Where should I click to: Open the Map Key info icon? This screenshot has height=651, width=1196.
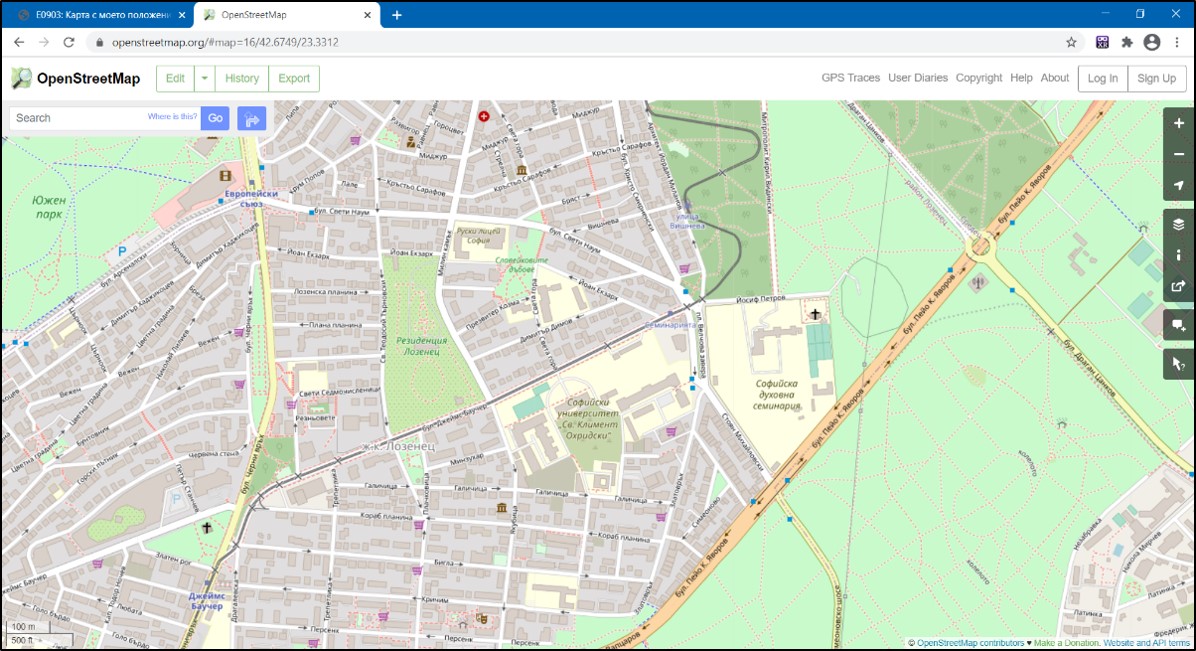click(x=1178, y=255)
